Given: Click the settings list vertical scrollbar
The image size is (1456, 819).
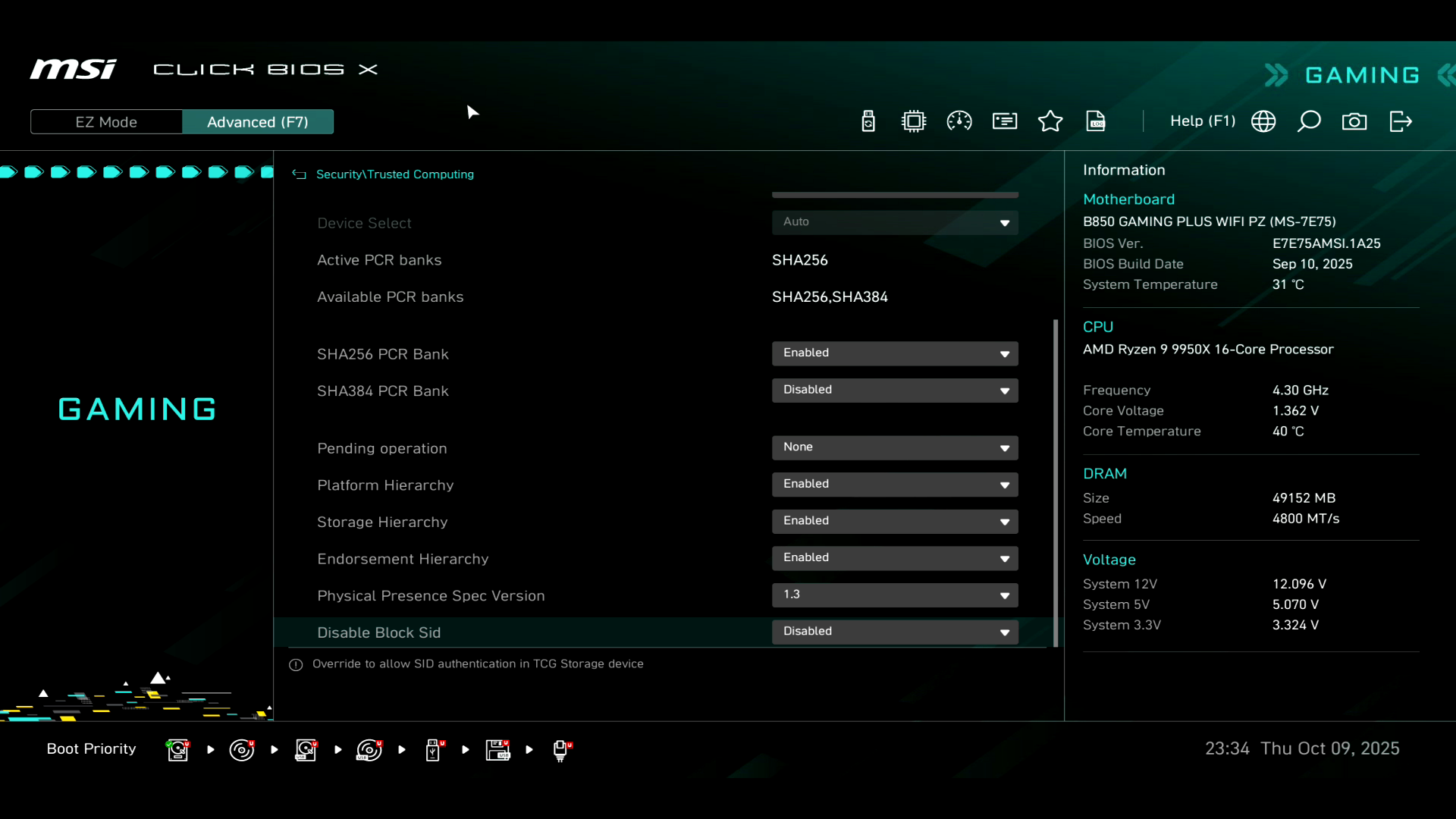Looking at the screenshot, I should click(1056, 482).
